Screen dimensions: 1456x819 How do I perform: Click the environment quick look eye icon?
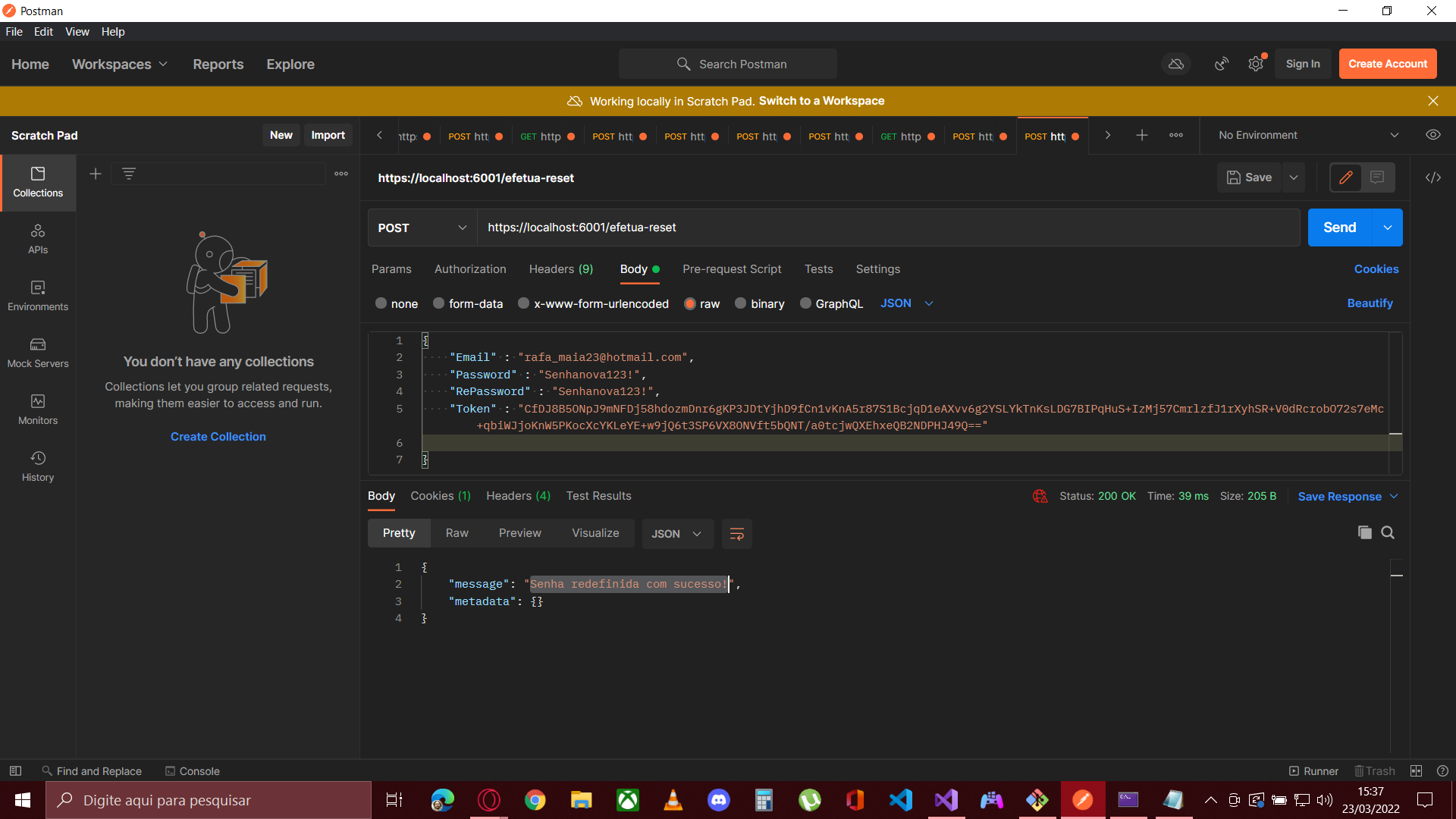[x=1433, y=135]
